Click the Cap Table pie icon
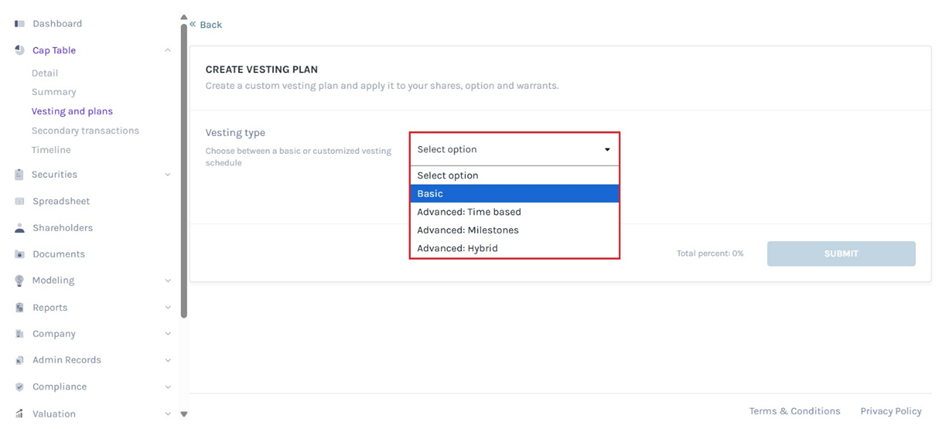Image resolution: width=939 pixels, height=429 pixels. (x=20, y=50)
